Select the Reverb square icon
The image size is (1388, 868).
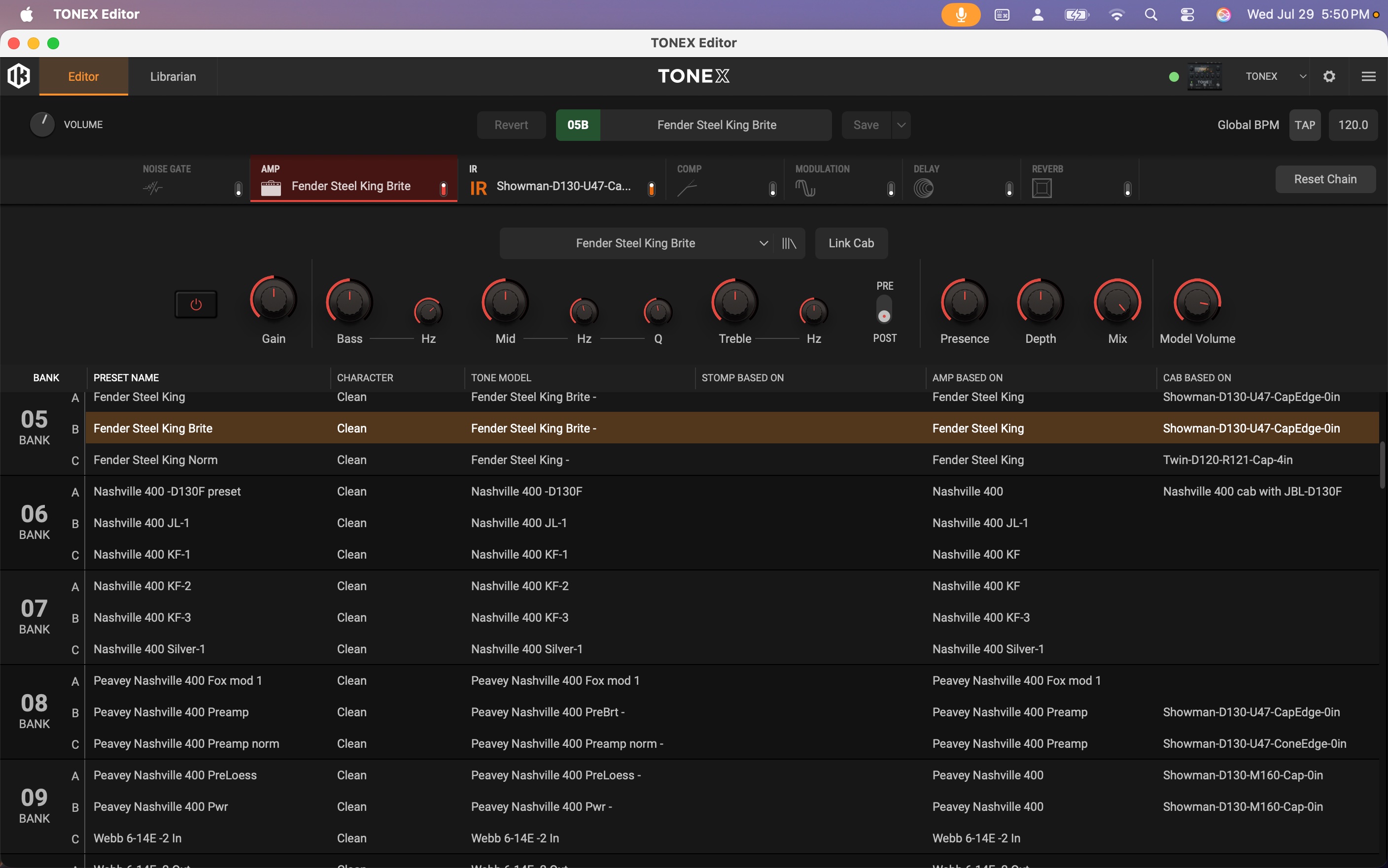click(x=1041, y=188)
